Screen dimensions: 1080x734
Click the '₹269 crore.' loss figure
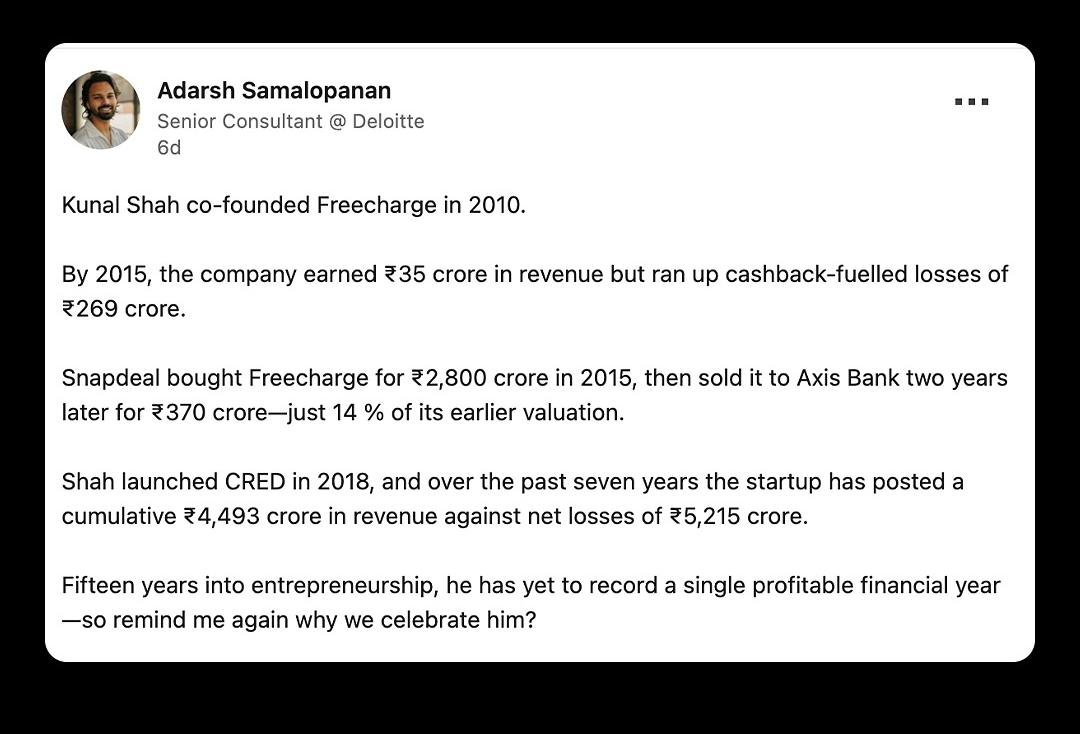tap(124, 308)
